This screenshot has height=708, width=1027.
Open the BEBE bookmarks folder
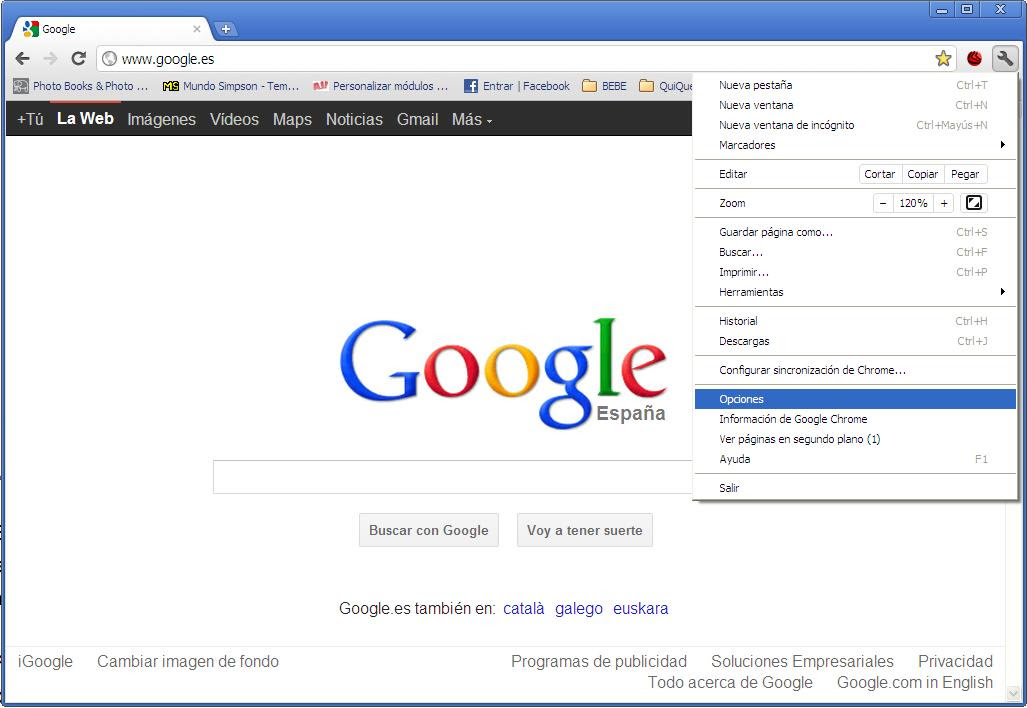(x=605, y=86)
